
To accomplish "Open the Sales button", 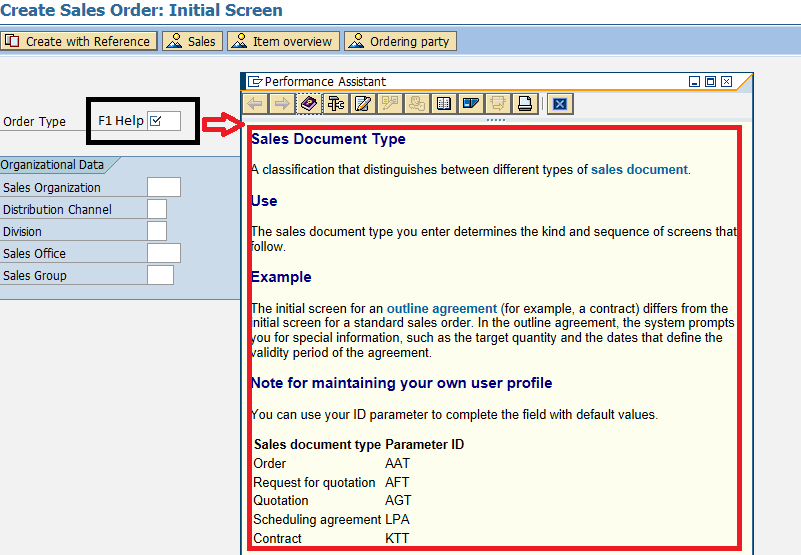I will pos(193,41).
